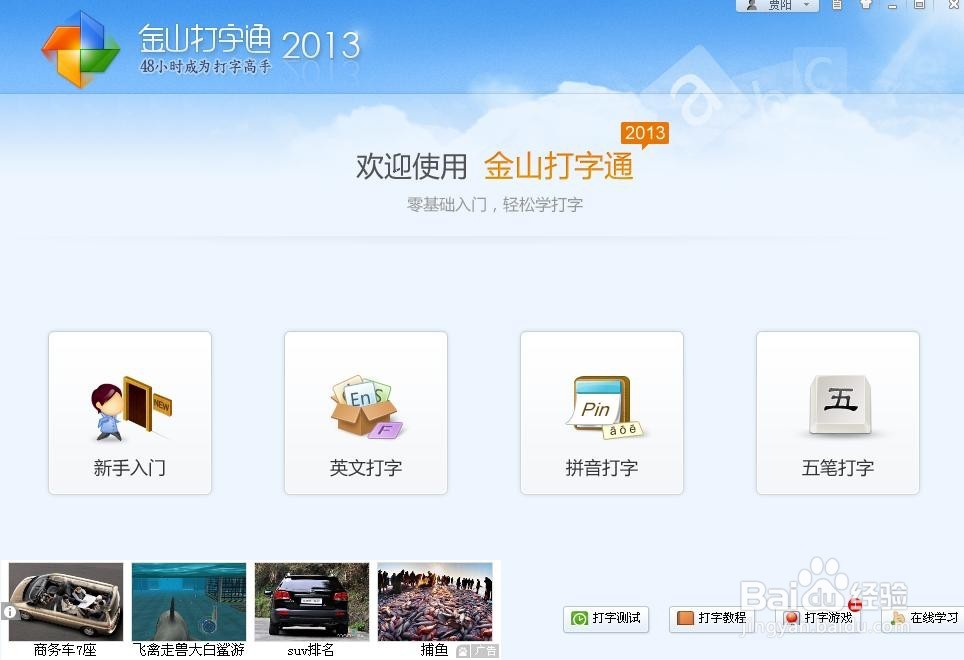Launch 打字游戏 typing games
Screen dimensions: 964x660
pos(818,618)
